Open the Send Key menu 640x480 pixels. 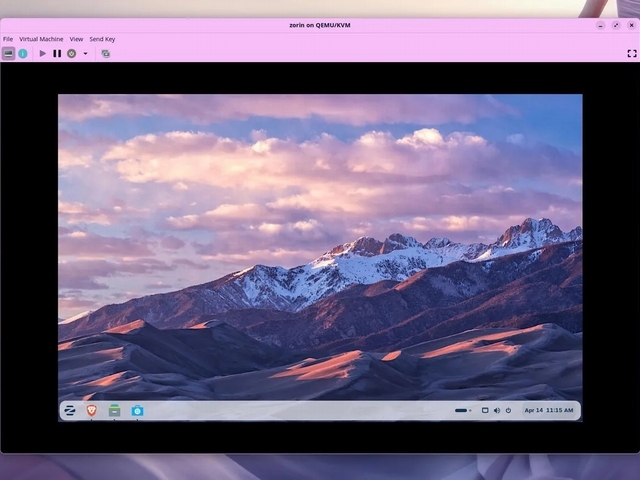(102, 39)
